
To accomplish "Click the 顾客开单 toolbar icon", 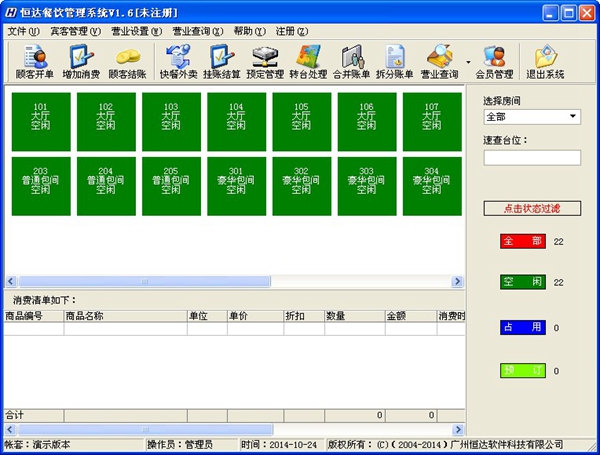I will pos(36,62).
